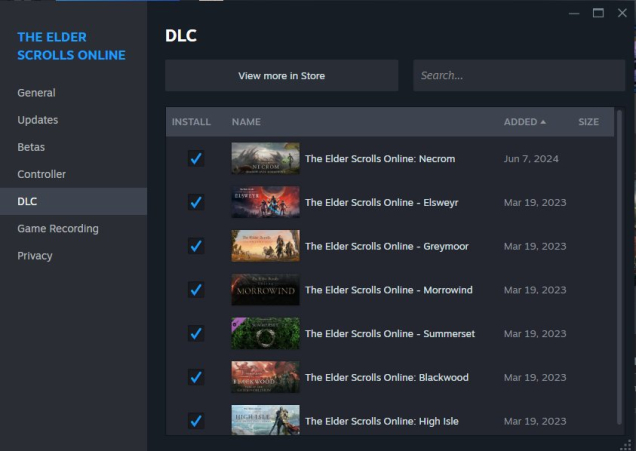Open the Necrom DLC thumbnail

[265, 159]
